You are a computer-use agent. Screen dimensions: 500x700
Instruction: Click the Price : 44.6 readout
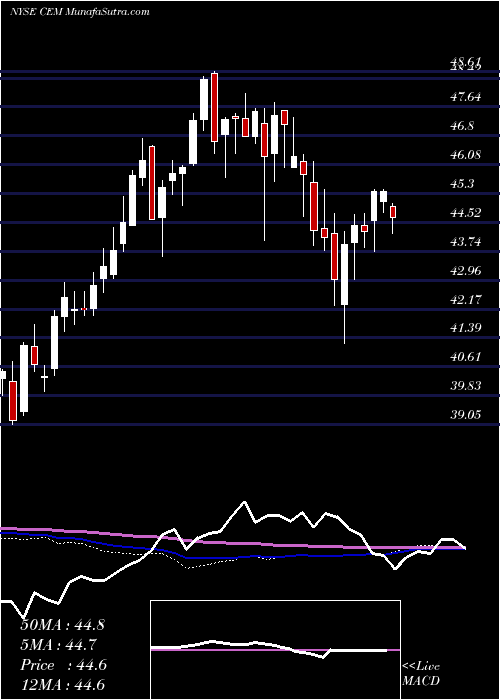(63, 665)
